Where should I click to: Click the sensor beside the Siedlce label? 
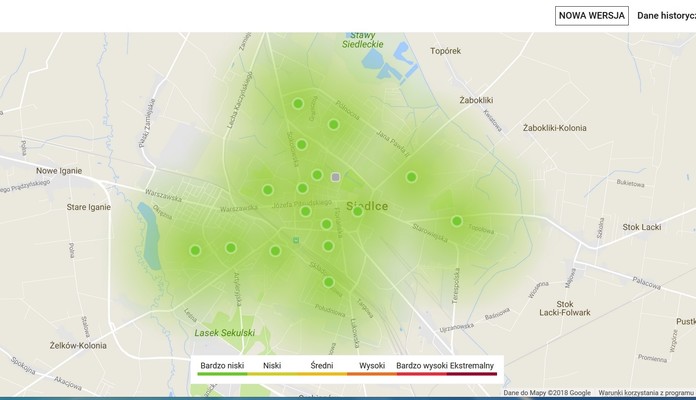pyautogui.click(x=358, y=211)
